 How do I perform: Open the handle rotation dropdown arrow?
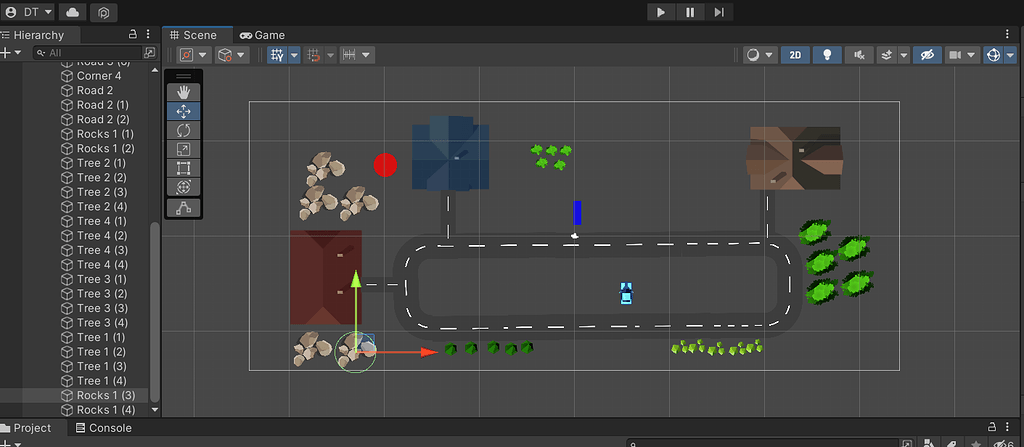242,56
